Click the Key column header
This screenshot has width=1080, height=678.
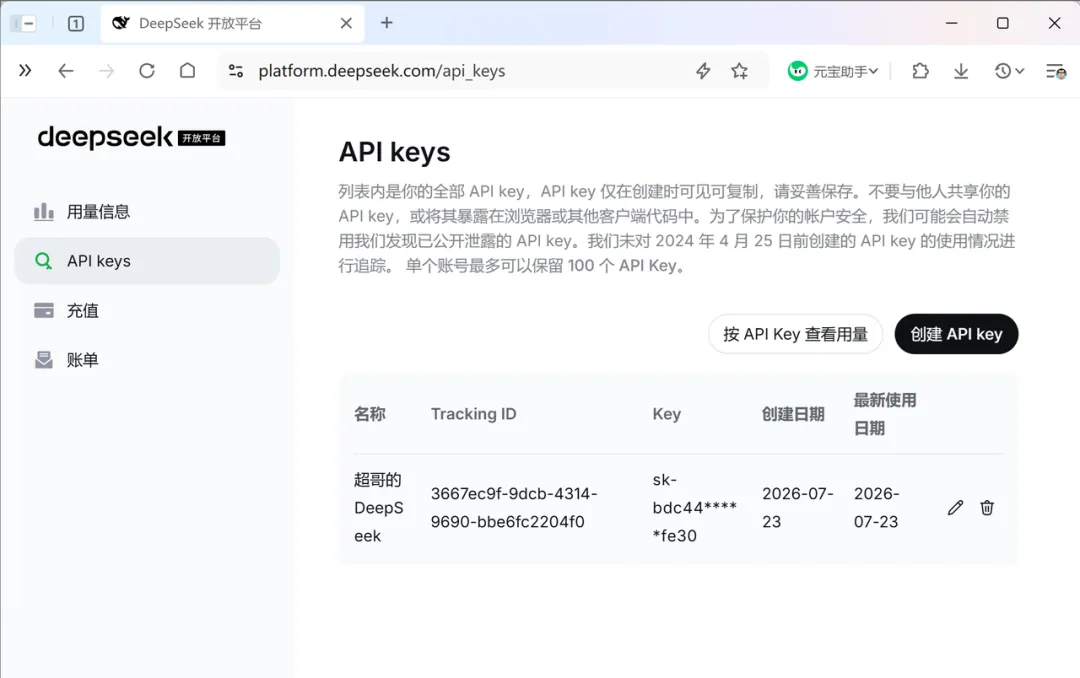point(667,414)
